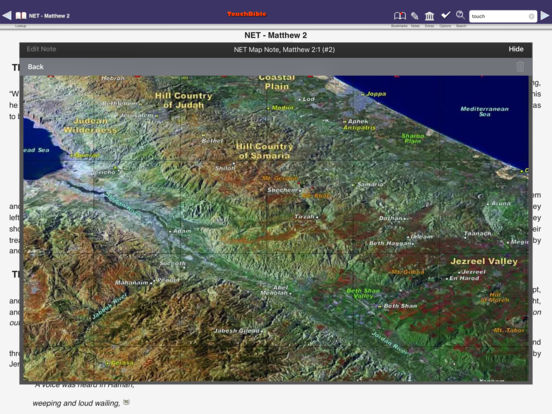Open the Bookmarks icon in toolbar
The height and width of the screenshot is (414, 552).
[400, 16]
